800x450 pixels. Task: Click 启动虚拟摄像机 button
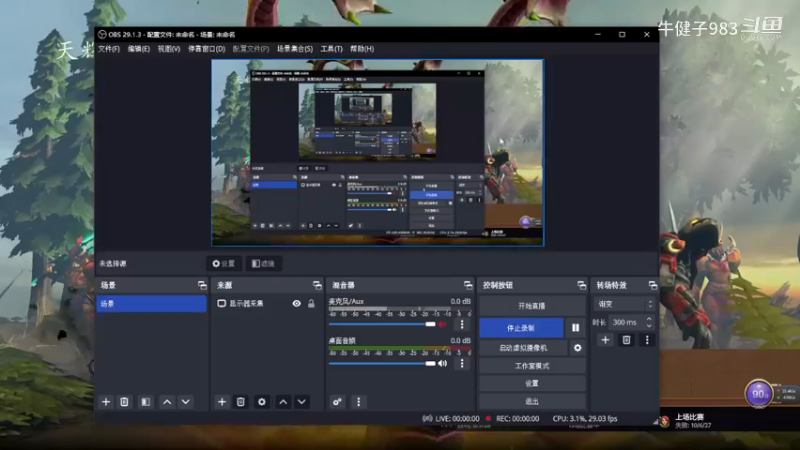(523, 348)
